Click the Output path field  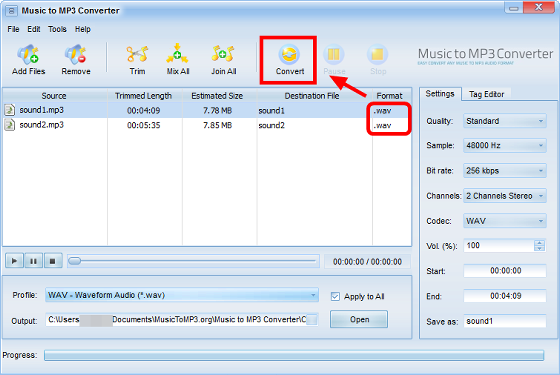tap(176, 320)
